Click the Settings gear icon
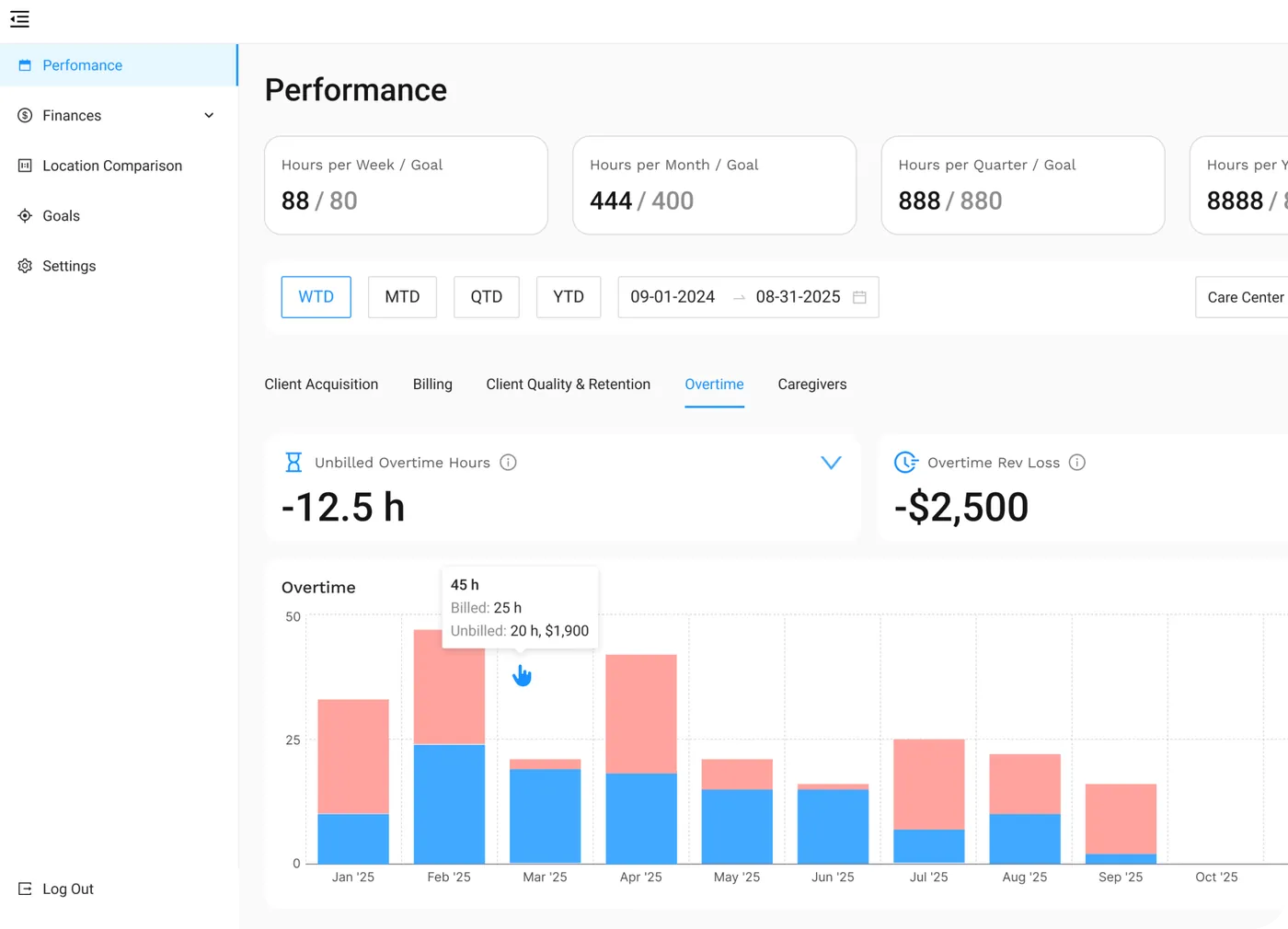1288x929 pixels. [x=25, y=266]
